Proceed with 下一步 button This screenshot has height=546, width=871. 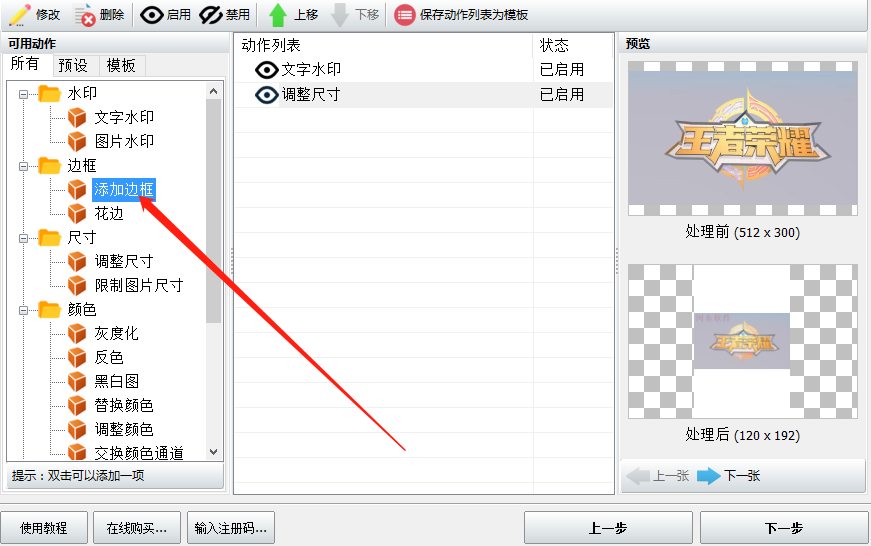(x=784, y=528)
